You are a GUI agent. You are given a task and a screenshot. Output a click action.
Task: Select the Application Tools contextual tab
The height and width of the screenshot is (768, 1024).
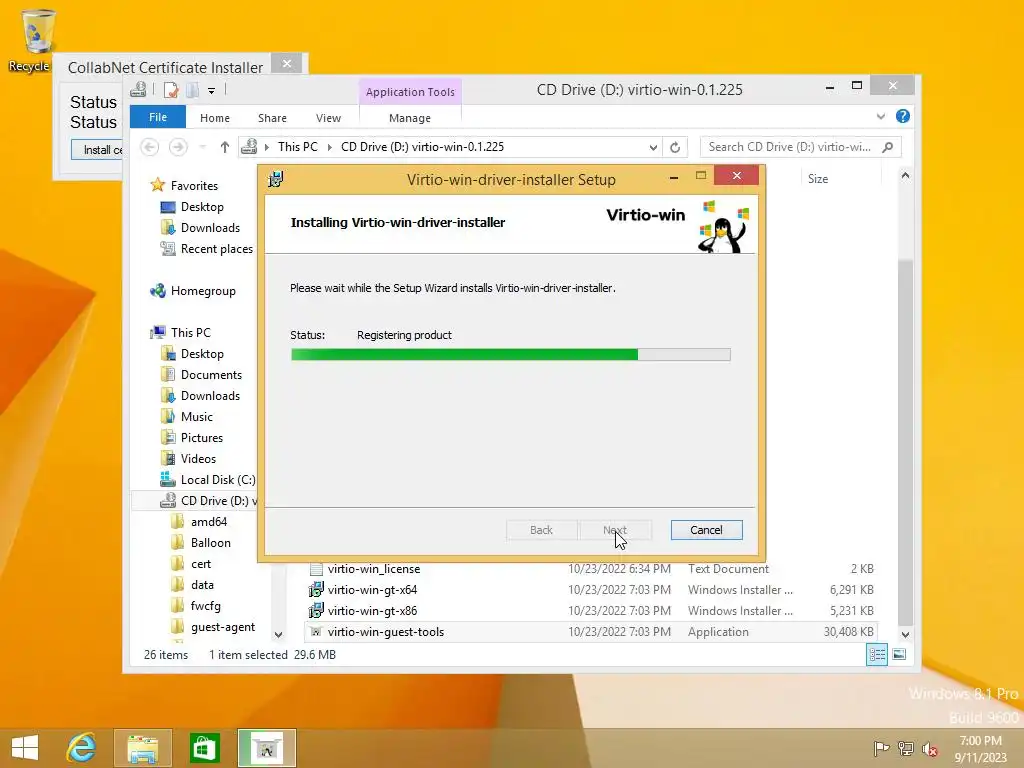point(410,92)
